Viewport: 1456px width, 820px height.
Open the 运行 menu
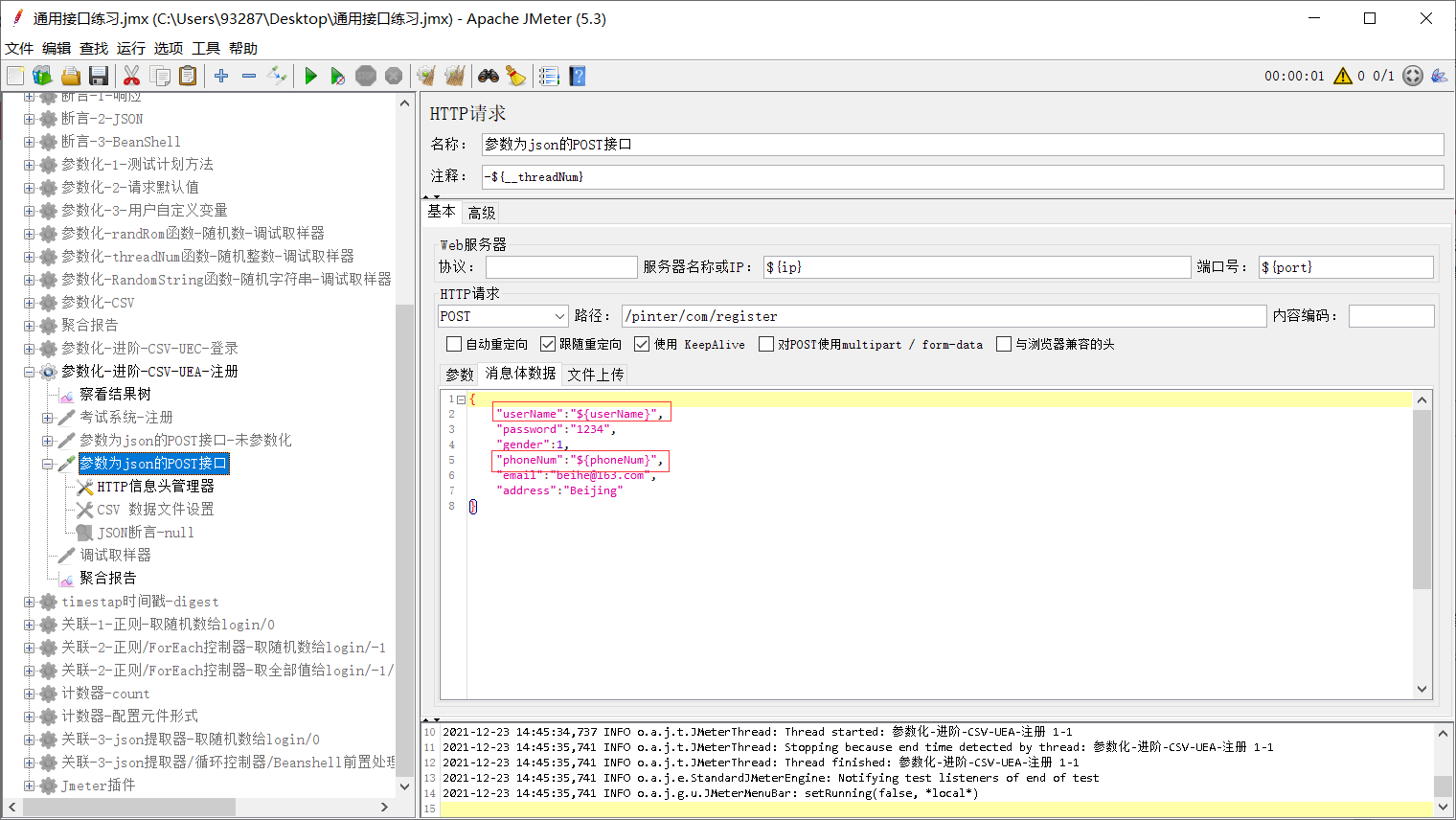pyautogui.click(x=131, y=48)
